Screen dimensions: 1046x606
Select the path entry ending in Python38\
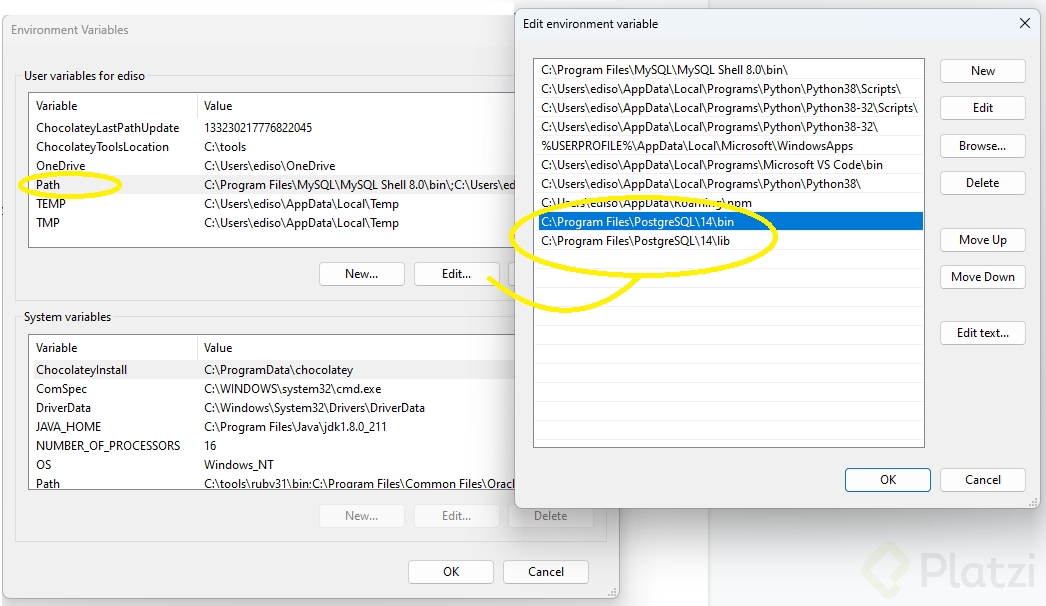(x=729, y=184)
